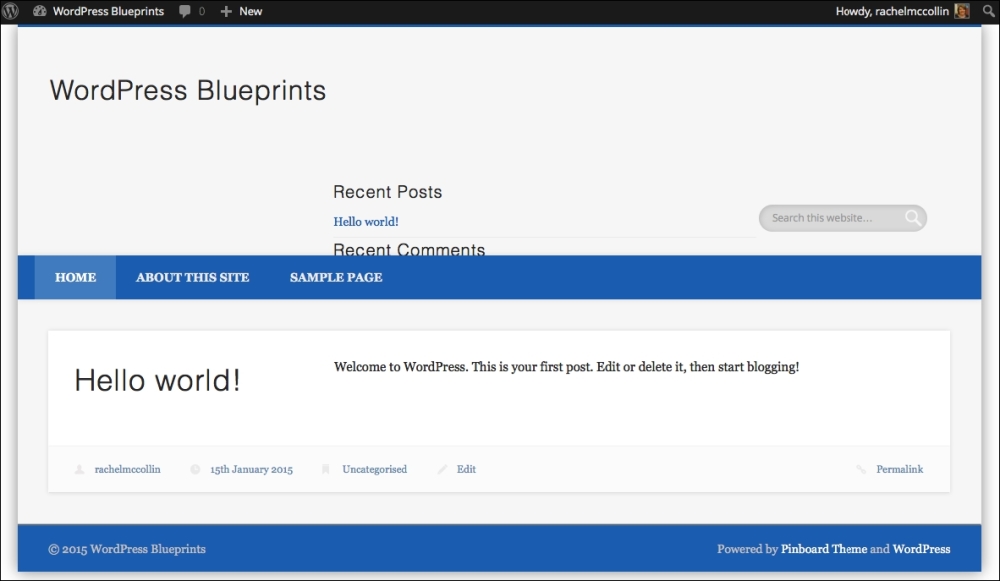Visit the WordPress footer link
The height and width of the screenshot is (581, 1000).
tap(921, 549)
